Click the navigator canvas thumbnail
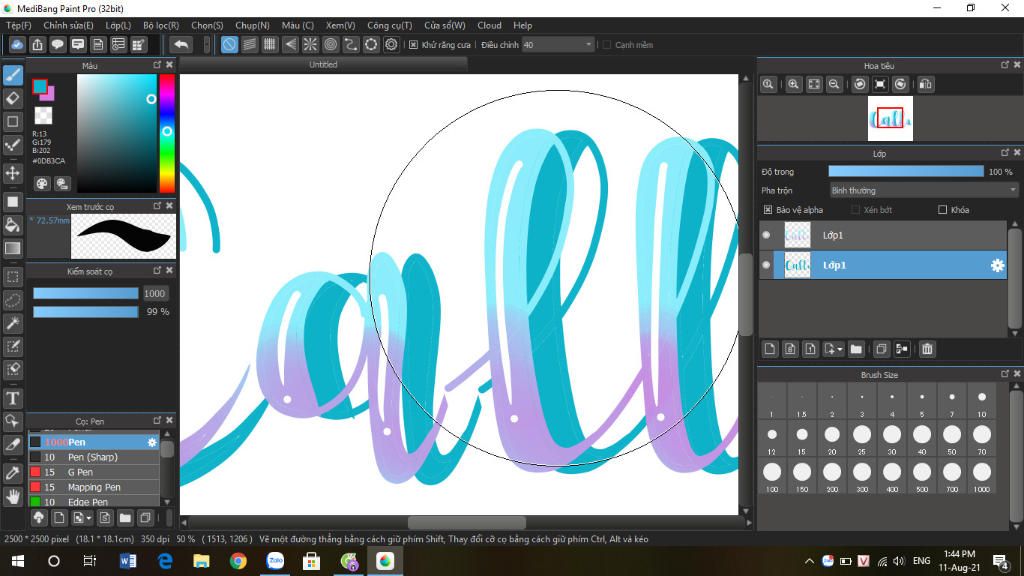 point(890,118)
